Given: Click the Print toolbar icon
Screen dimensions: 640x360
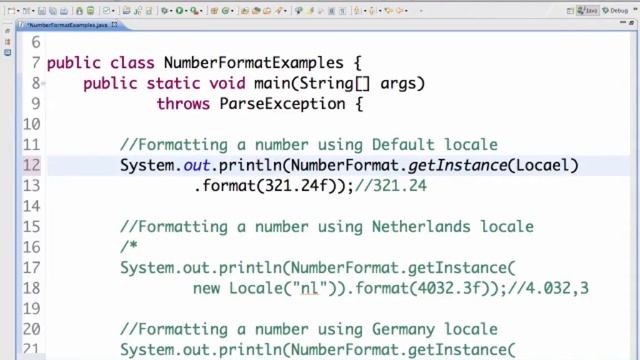Looking at the screenshot, I should tap(64, 11).
